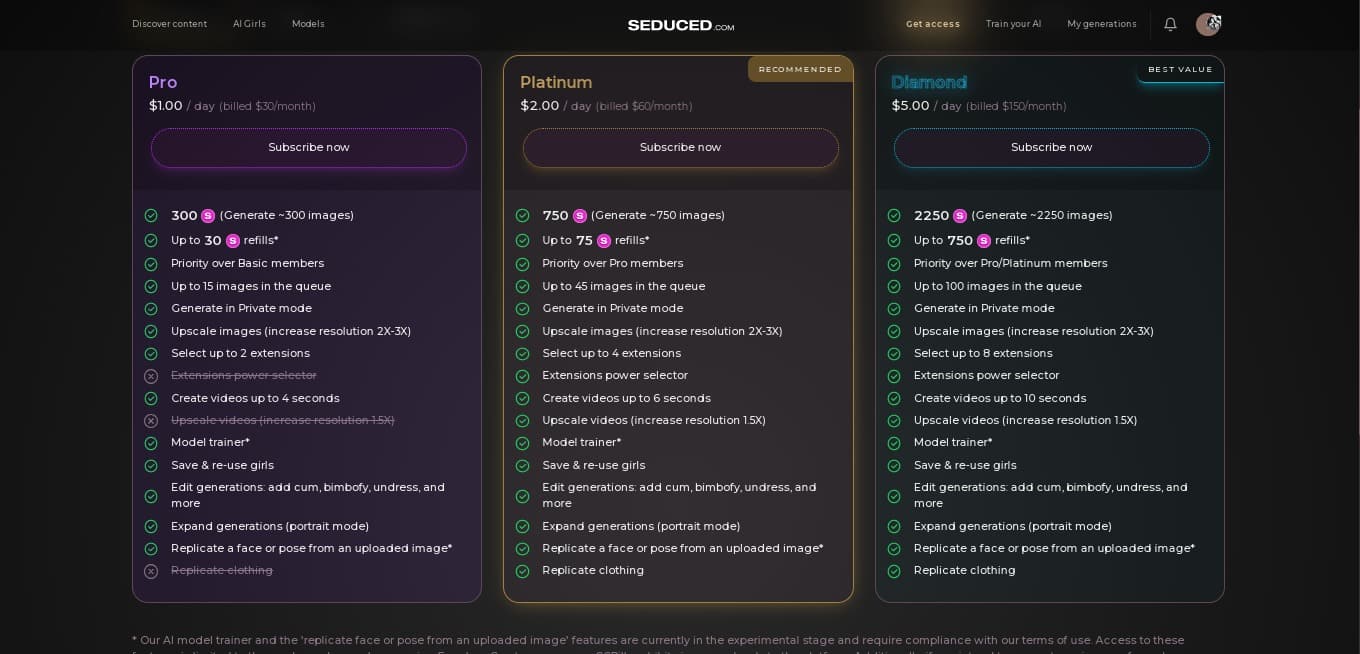Image resolution: width=1360 pixels, height=654 pixels.
Task: Click check icon beside 'Priority over Pro/Platinum members'
Action: pos(894,264)
